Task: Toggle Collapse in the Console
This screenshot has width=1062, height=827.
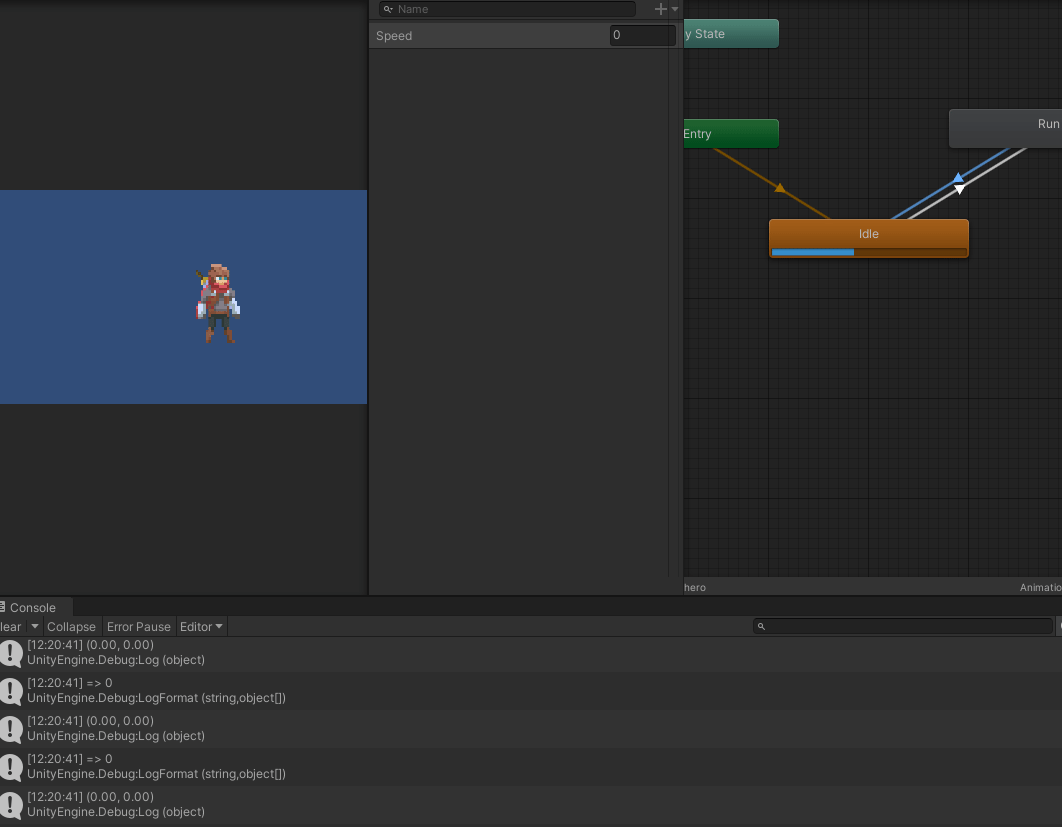Action: (x=71, y=627)
